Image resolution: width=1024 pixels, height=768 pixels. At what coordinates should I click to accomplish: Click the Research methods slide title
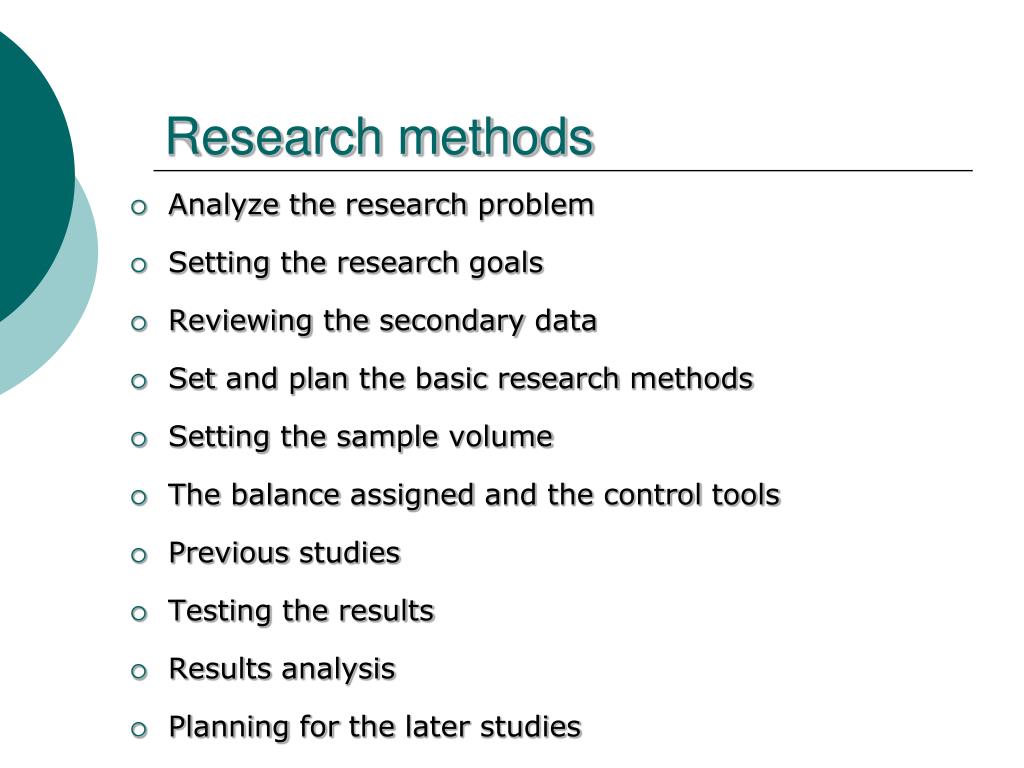[x=379, y=136]
